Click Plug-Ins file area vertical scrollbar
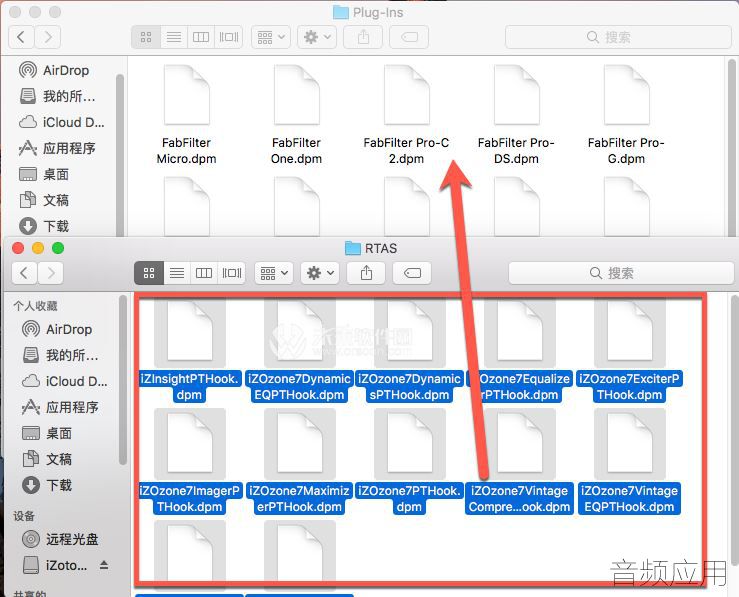Screen dimensions: 739x597 [x=732, y=146]
